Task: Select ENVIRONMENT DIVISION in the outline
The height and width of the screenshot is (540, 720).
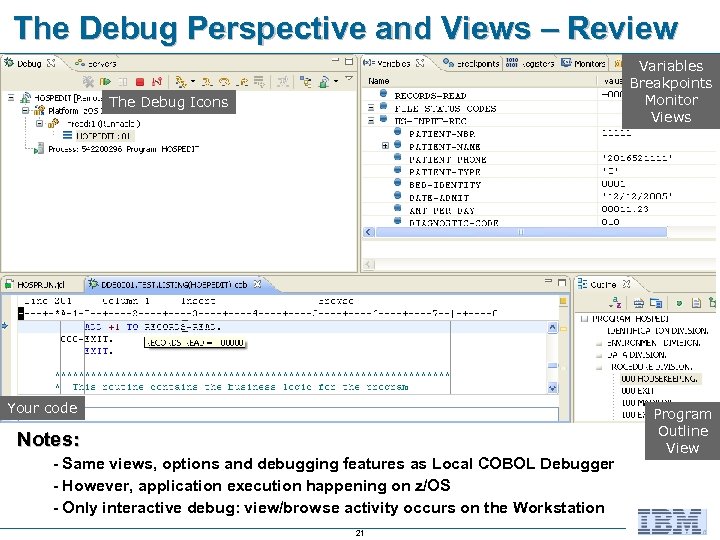Action: coord(653,343)
